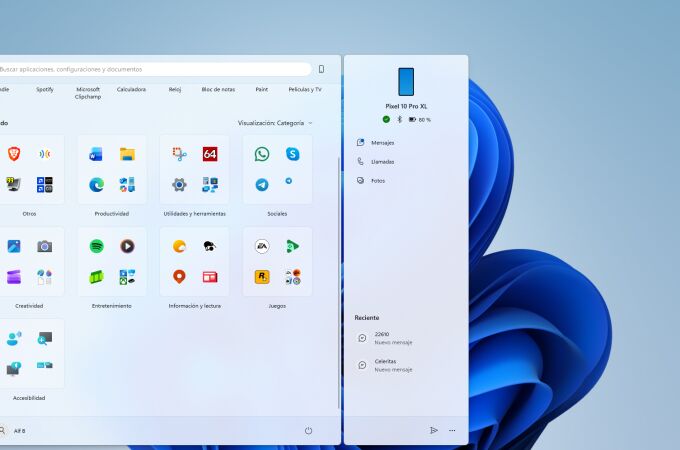
Task: Expand the more-apps cluster in Productividad
Action: click(128, 185)
